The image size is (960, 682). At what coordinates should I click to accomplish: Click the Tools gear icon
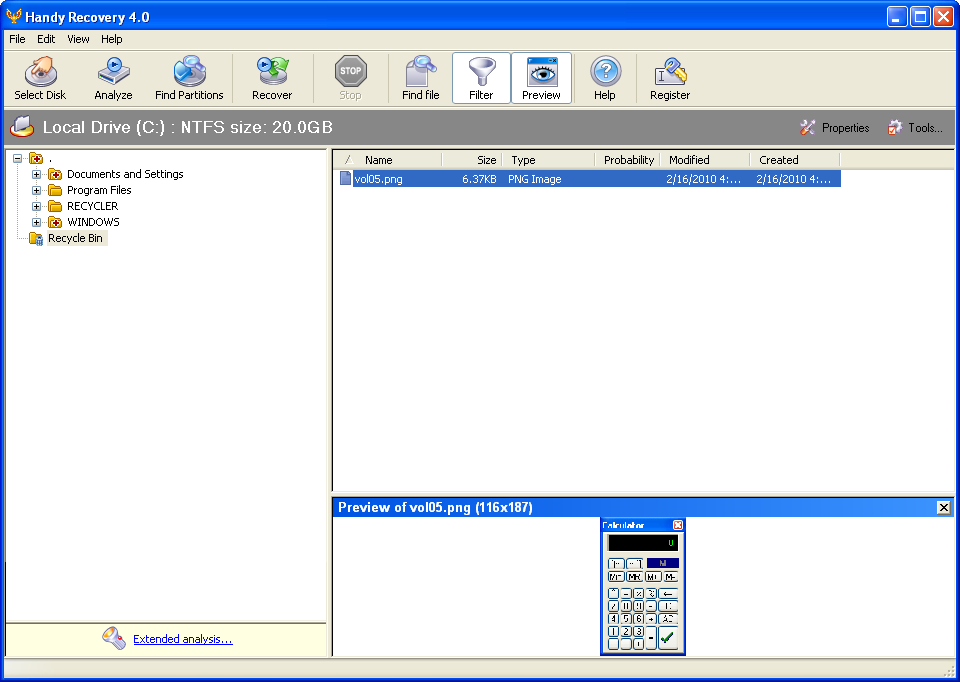point(894,127)
